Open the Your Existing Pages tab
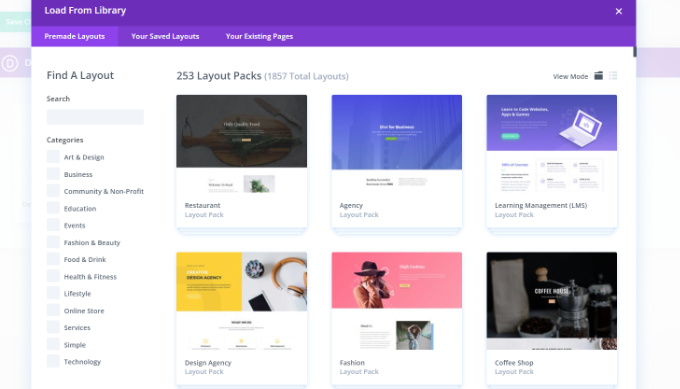The height and width of the screenshot is (389, 680). click(259, 36)
